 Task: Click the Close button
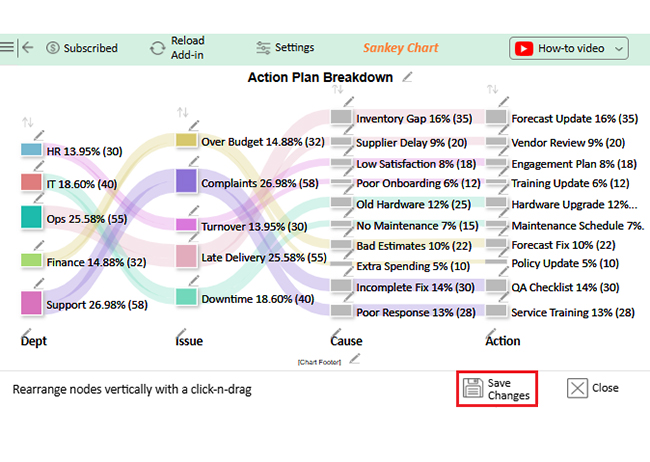point(593,388)
